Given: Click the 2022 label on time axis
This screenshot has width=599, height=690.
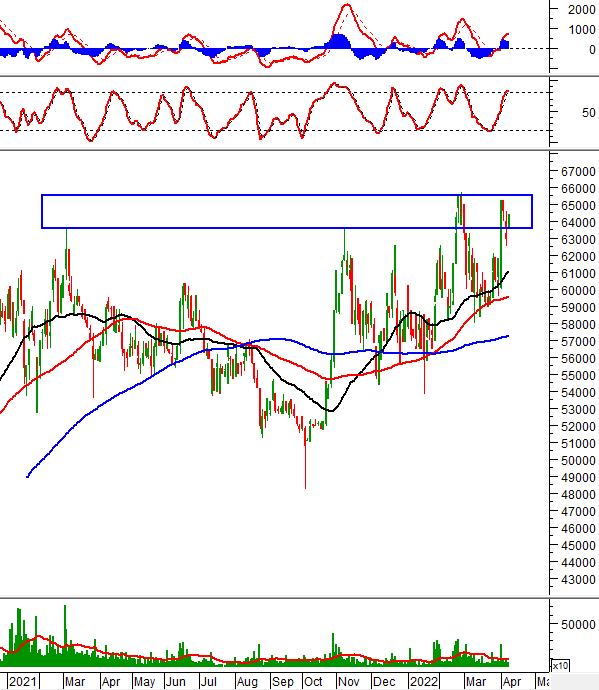Looking at the screenshot, I should 424,682.
